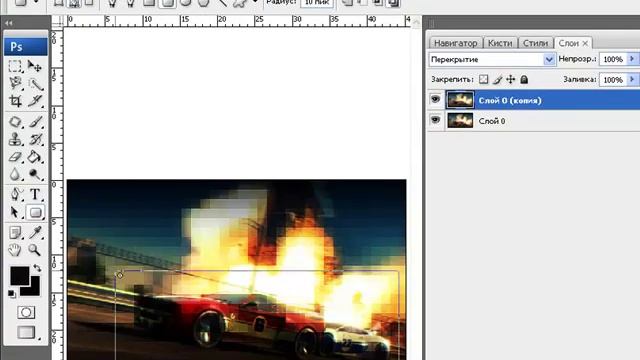Screen dimensions: 640x360
Task: Choose the Custom Shape tool in options bar
Action: click(240, 2)
